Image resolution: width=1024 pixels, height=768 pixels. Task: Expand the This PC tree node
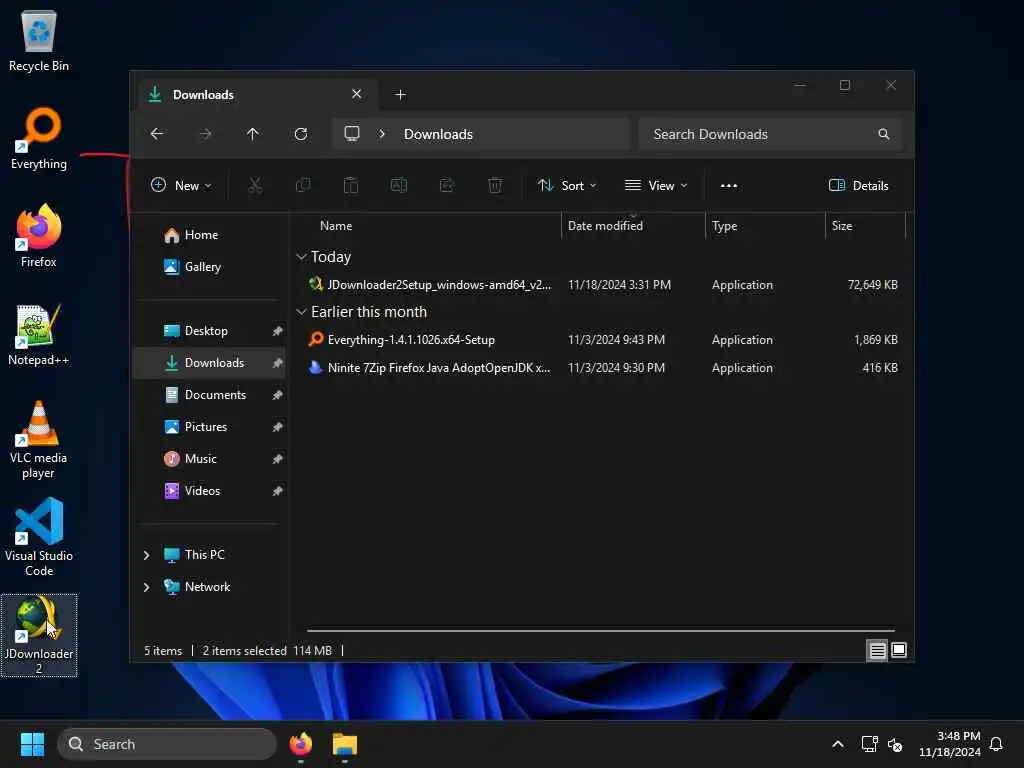146,555
